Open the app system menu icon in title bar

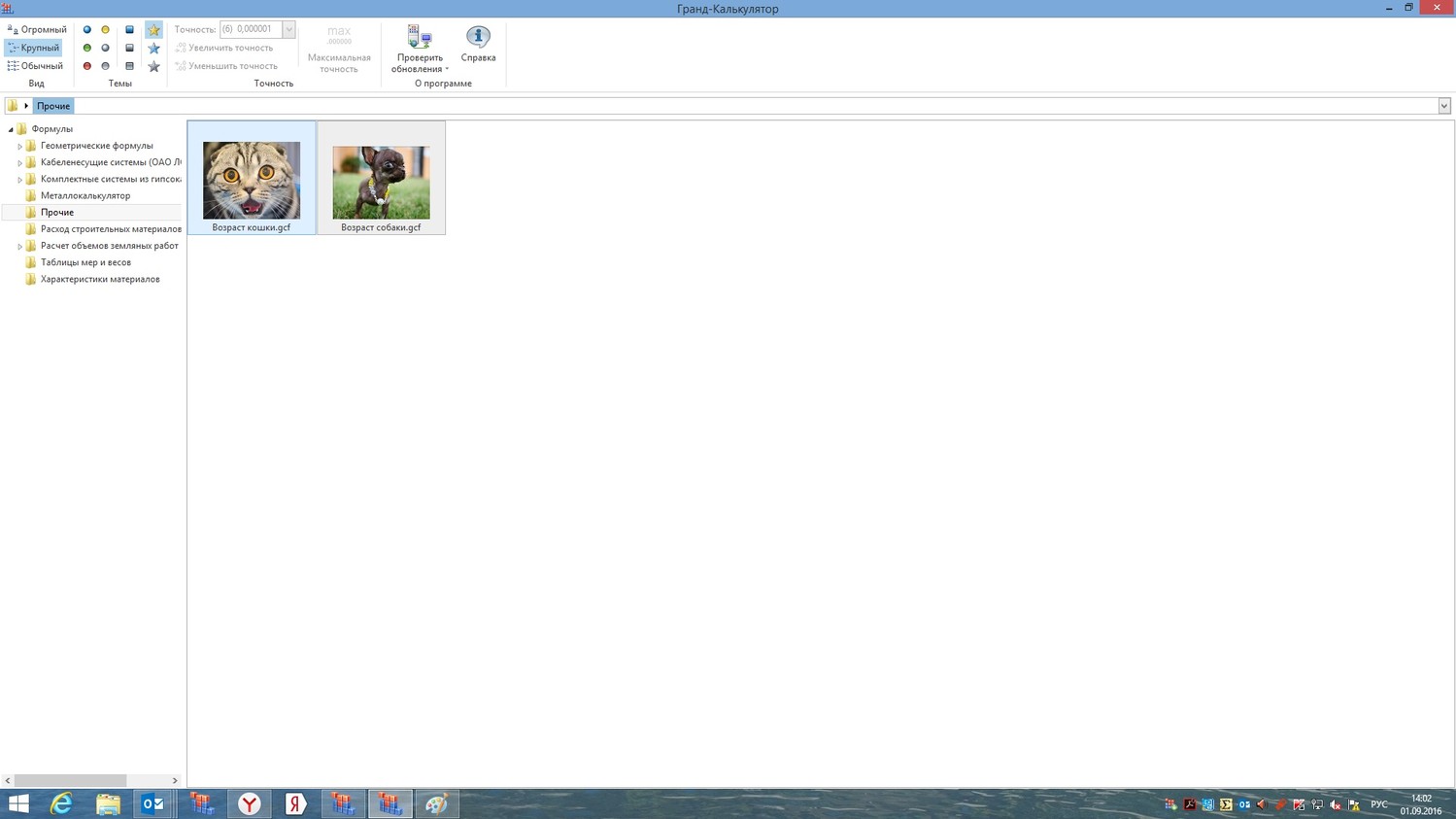pos(8,8)
